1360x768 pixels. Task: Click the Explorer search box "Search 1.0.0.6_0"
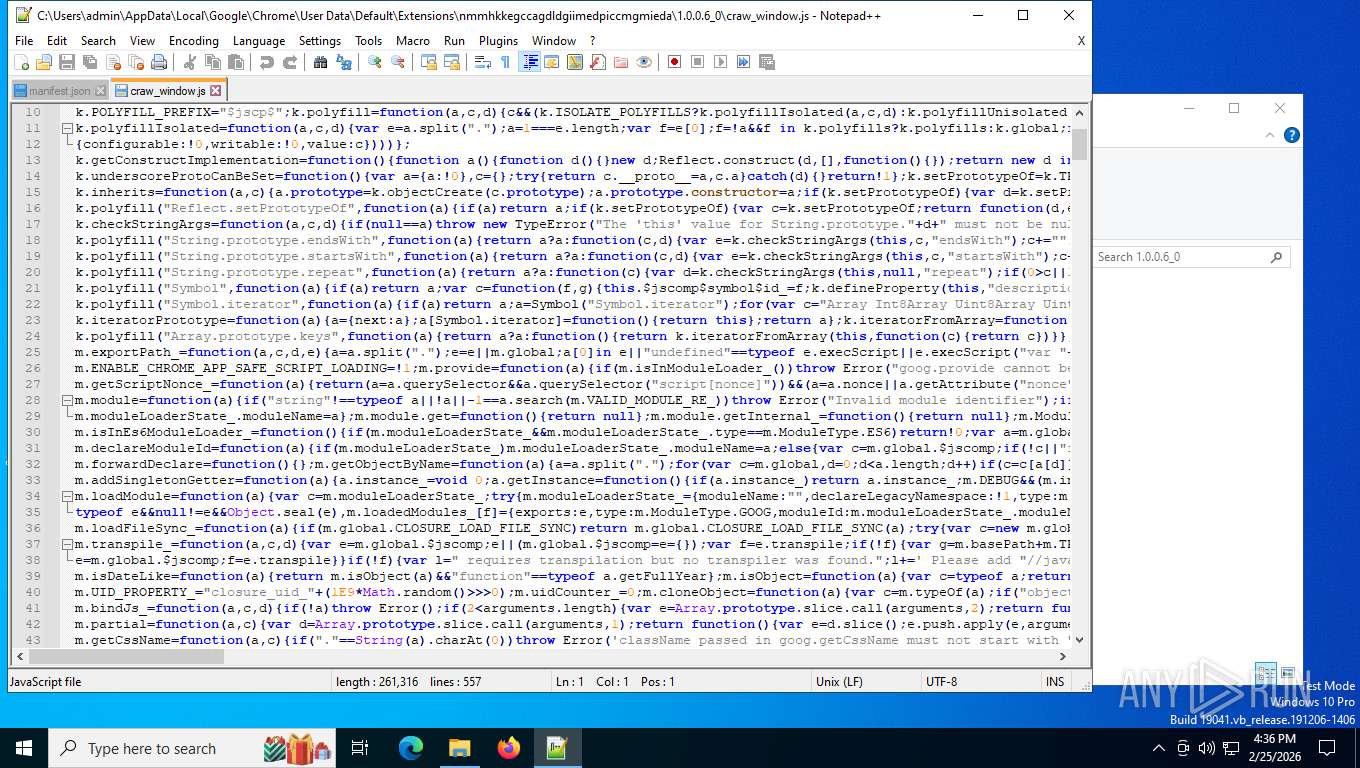tap(1190, 257)
